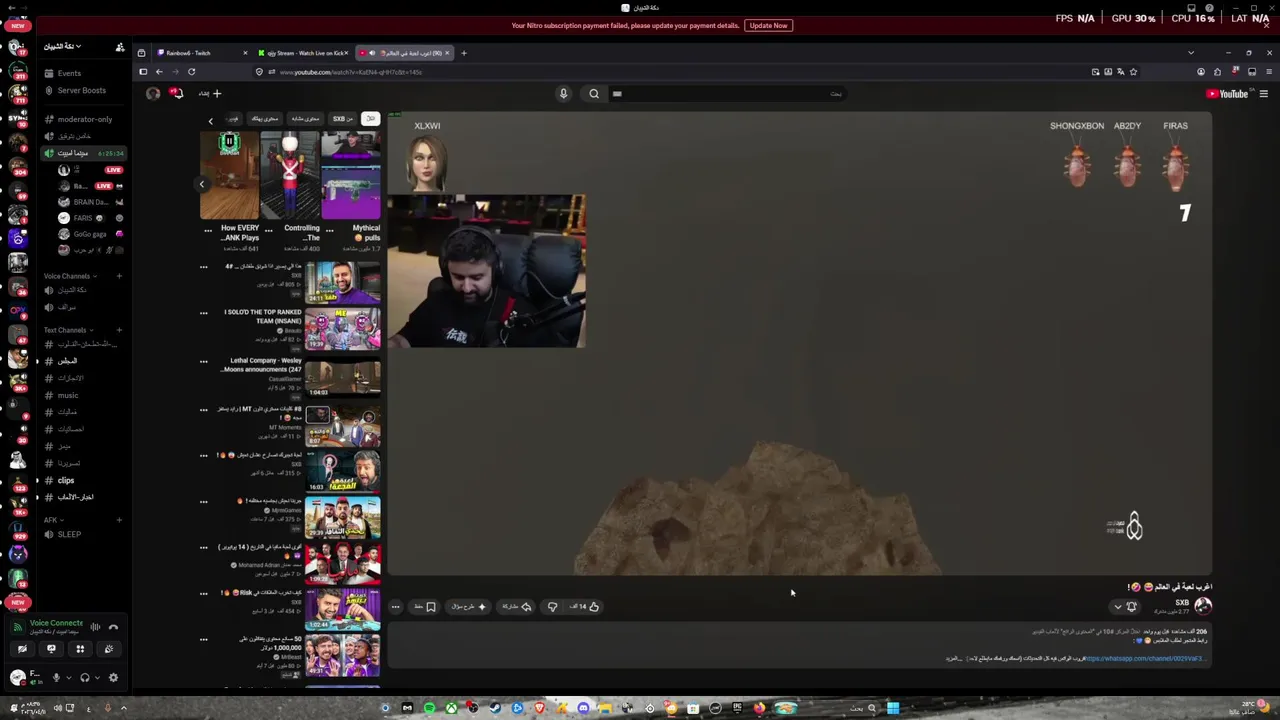
Task: Open the Discord soundboard
Action: (x=109, y=649)
